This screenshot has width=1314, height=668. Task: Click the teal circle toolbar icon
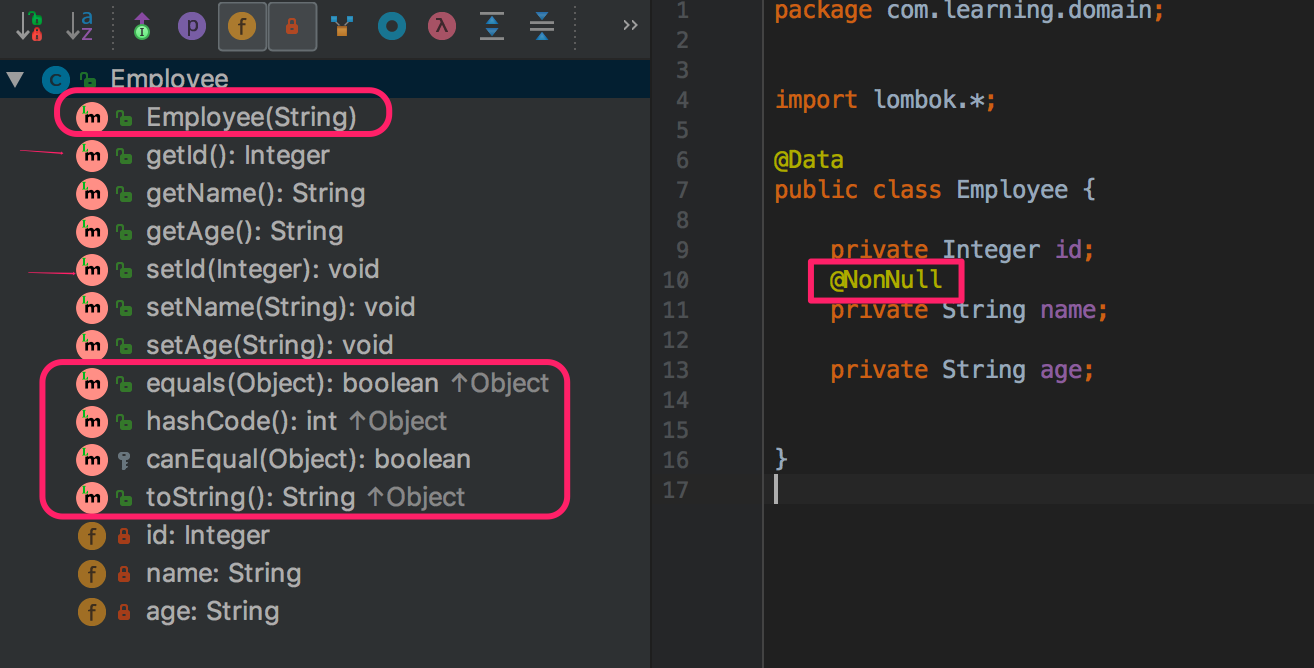click(392, 26)
